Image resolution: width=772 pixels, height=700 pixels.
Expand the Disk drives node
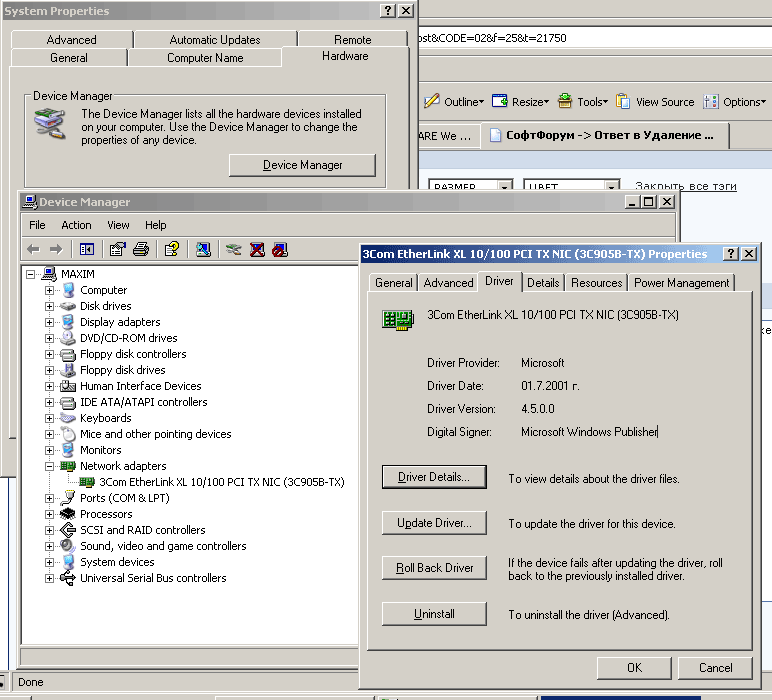pyautogui.click(x=49, y=306)
